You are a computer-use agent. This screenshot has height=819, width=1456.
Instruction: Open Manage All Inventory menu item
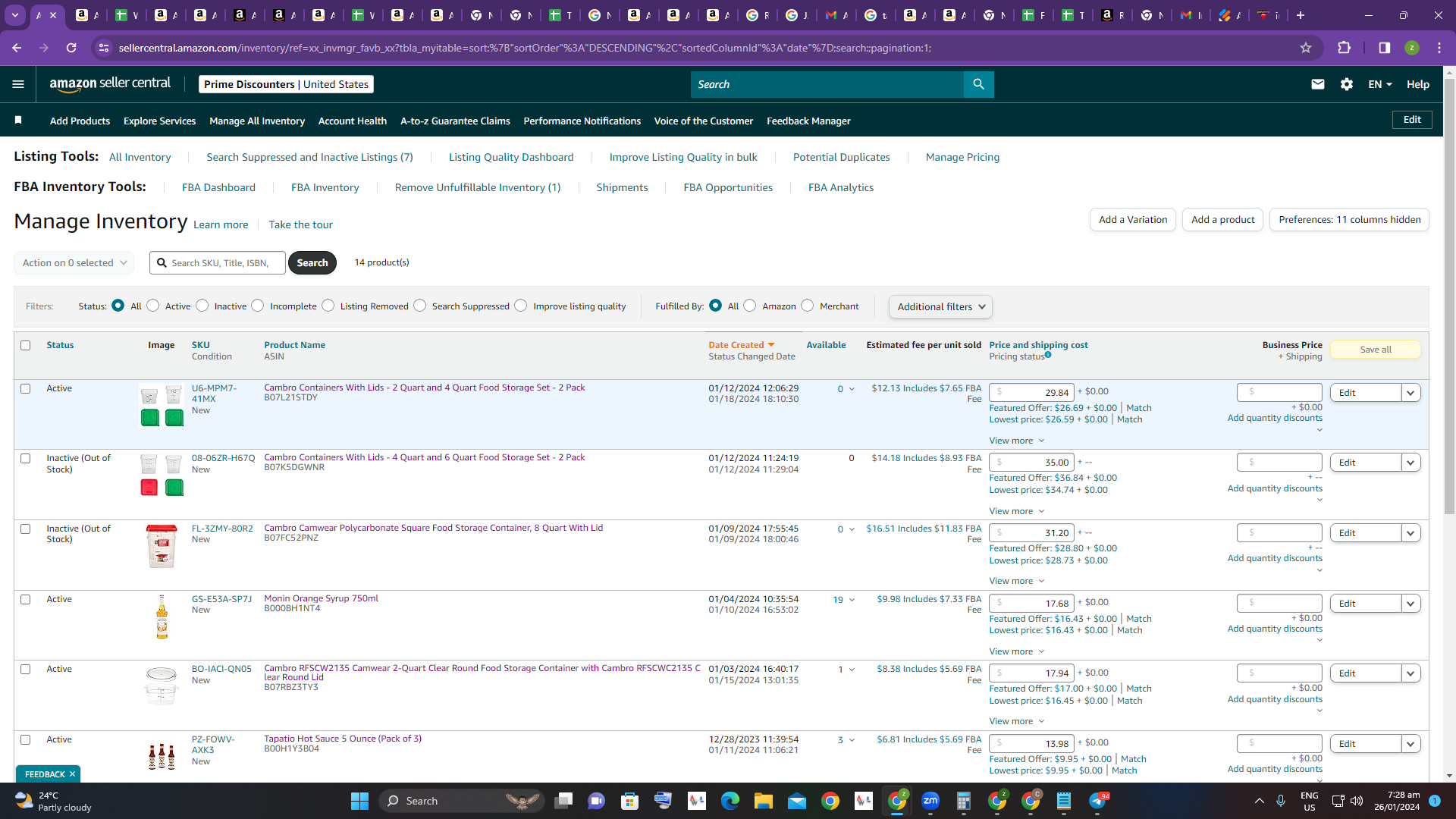(257, 121)
